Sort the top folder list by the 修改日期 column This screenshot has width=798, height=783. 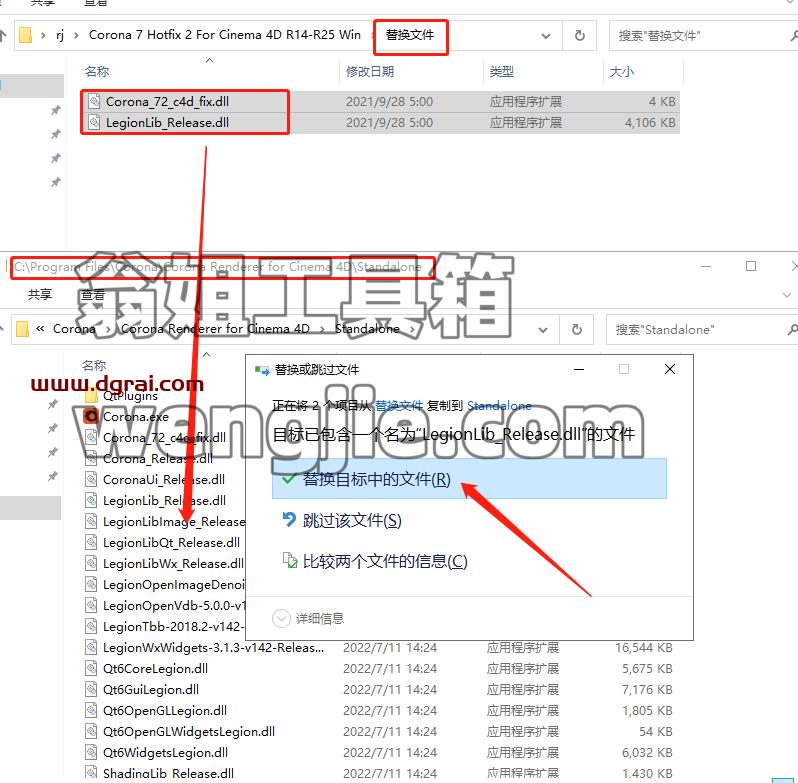(x=369, y=72)
